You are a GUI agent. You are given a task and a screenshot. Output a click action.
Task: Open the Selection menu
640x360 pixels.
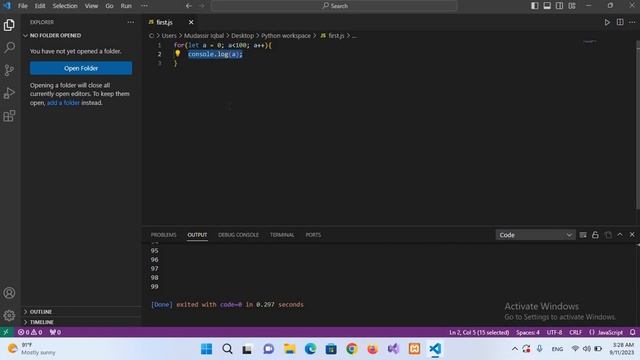(x=65, y=6)
